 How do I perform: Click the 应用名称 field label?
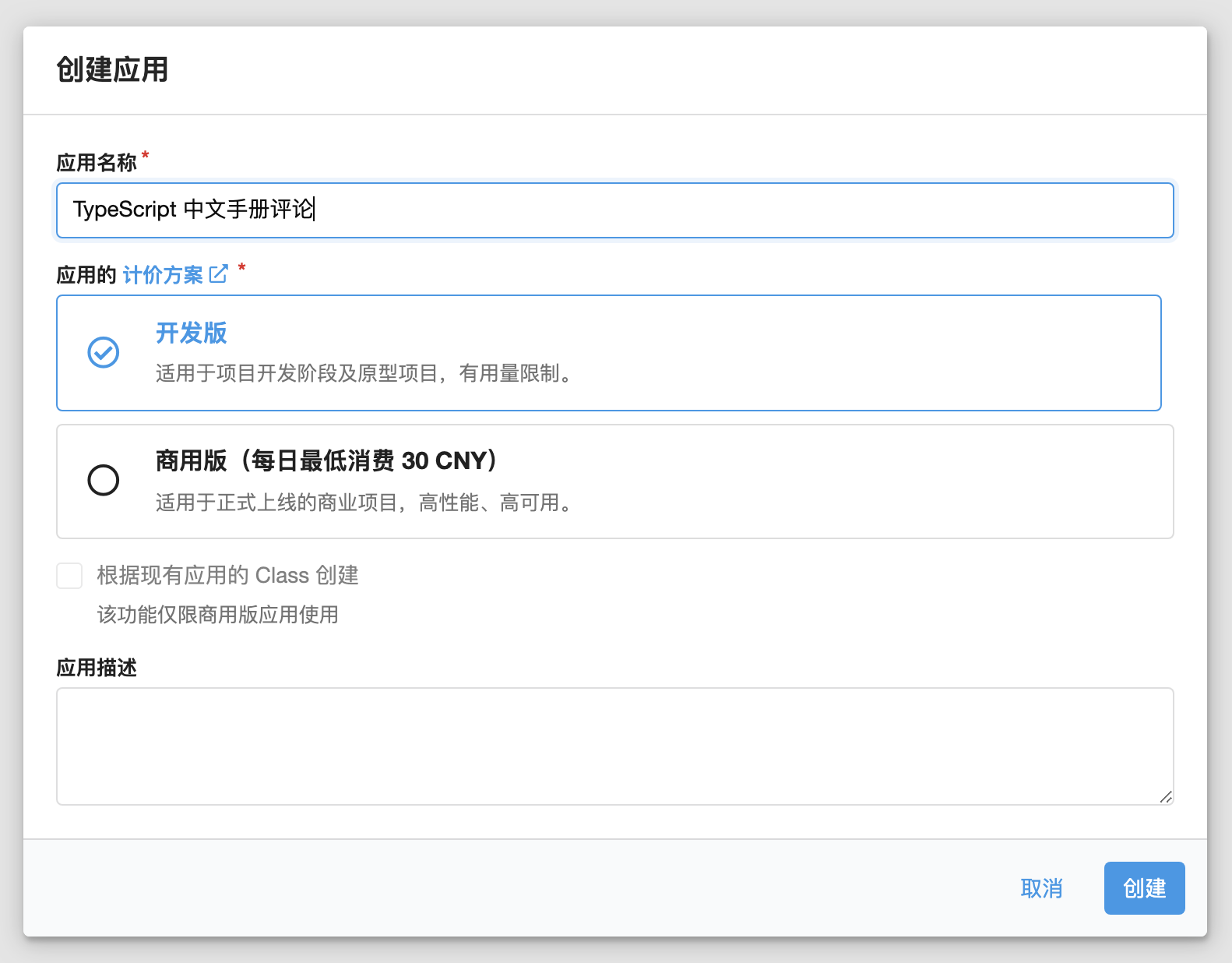[97, 162]
